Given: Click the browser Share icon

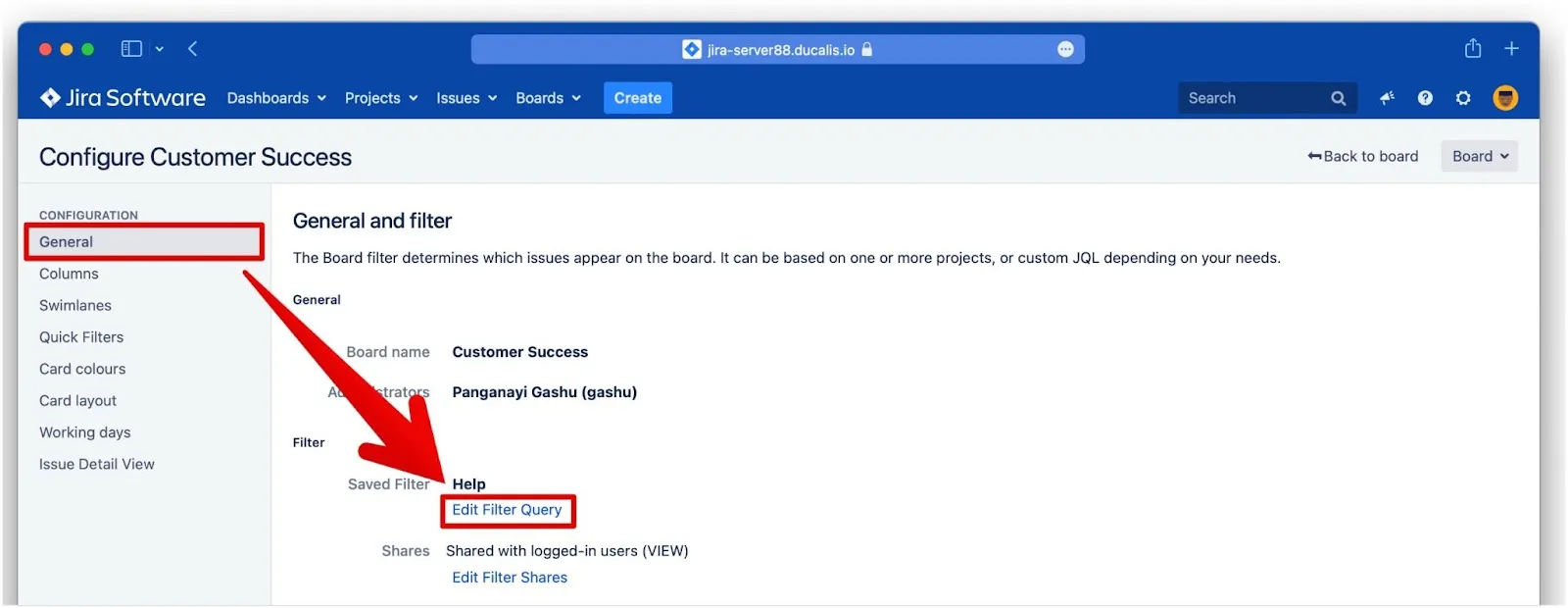Looking at the screenshot, I should point(1472,49).
